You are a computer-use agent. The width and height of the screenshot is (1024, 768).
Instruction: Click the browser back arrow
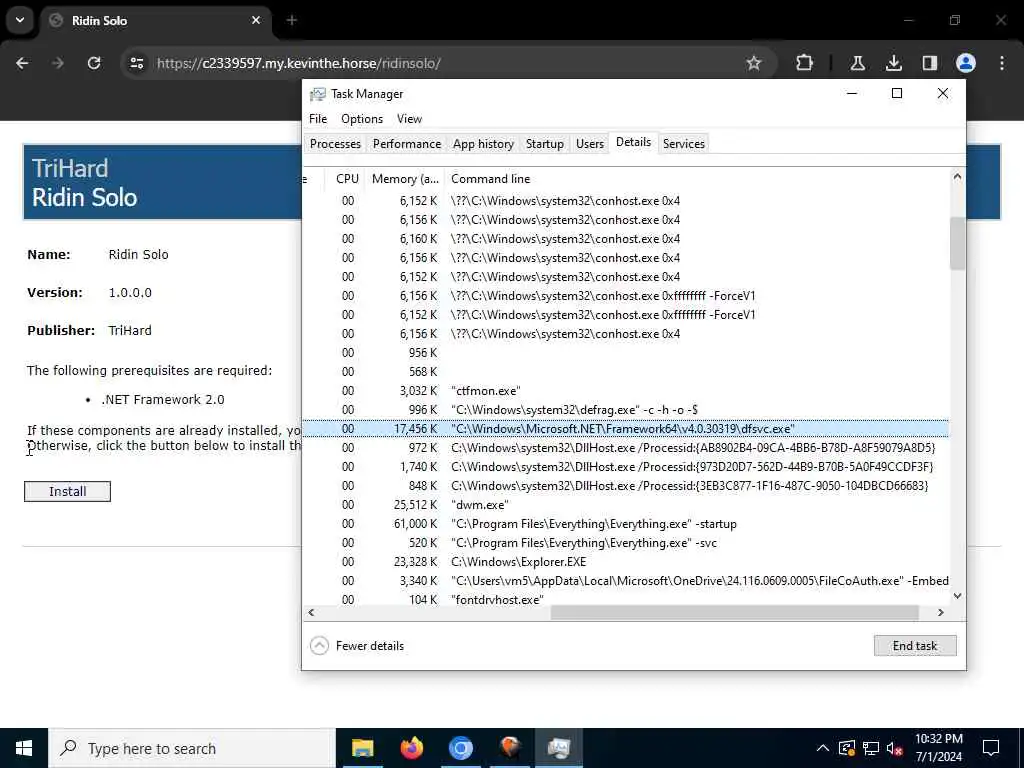pos(22,63)
